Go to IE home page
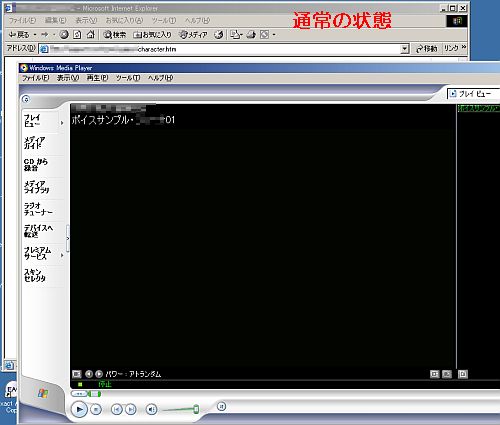Viewport: 500px width, 425px height. [x=91, y=34]
